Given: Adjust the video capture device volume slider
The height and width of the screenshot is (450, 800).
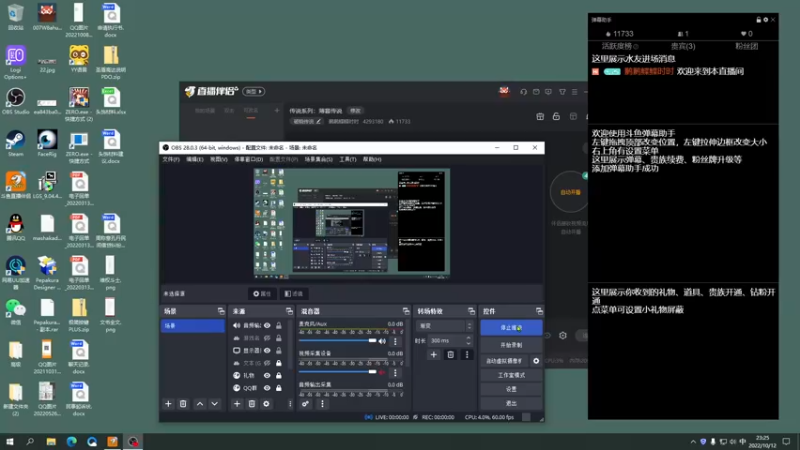Looking at the screenshot, I should tap(338, 372).
